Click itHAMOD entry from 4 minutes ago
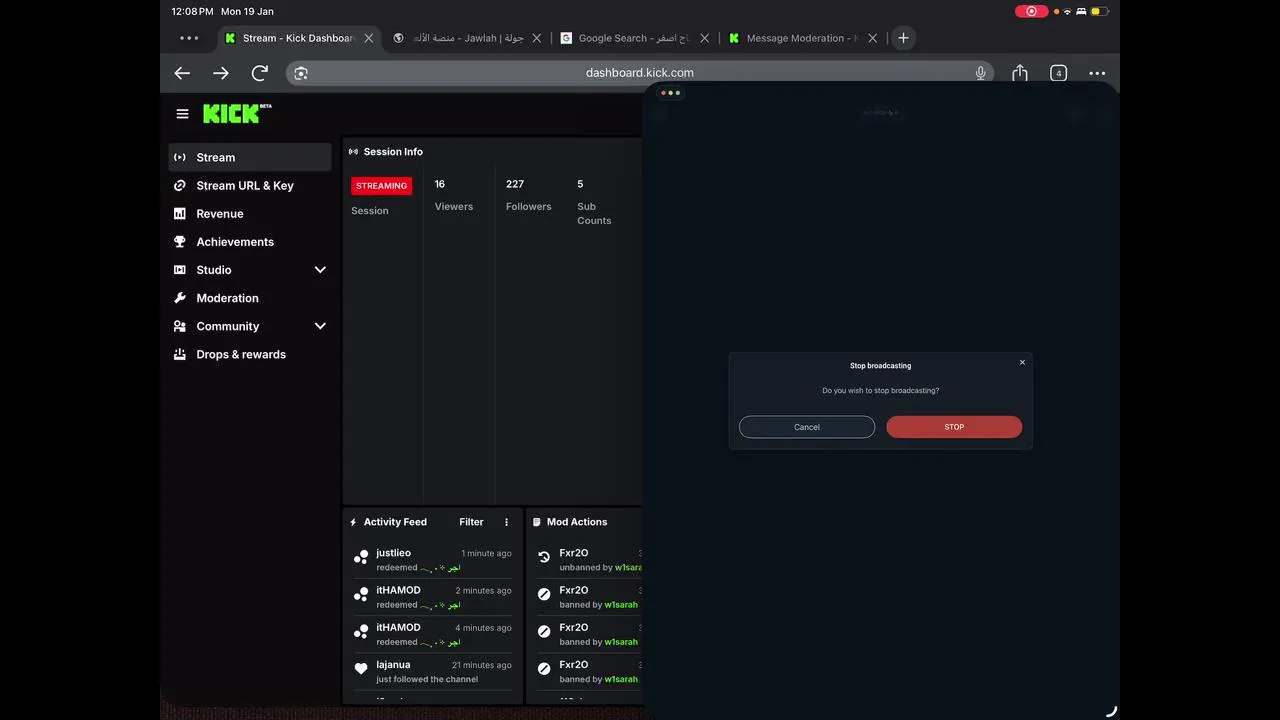 click(433, 634)
